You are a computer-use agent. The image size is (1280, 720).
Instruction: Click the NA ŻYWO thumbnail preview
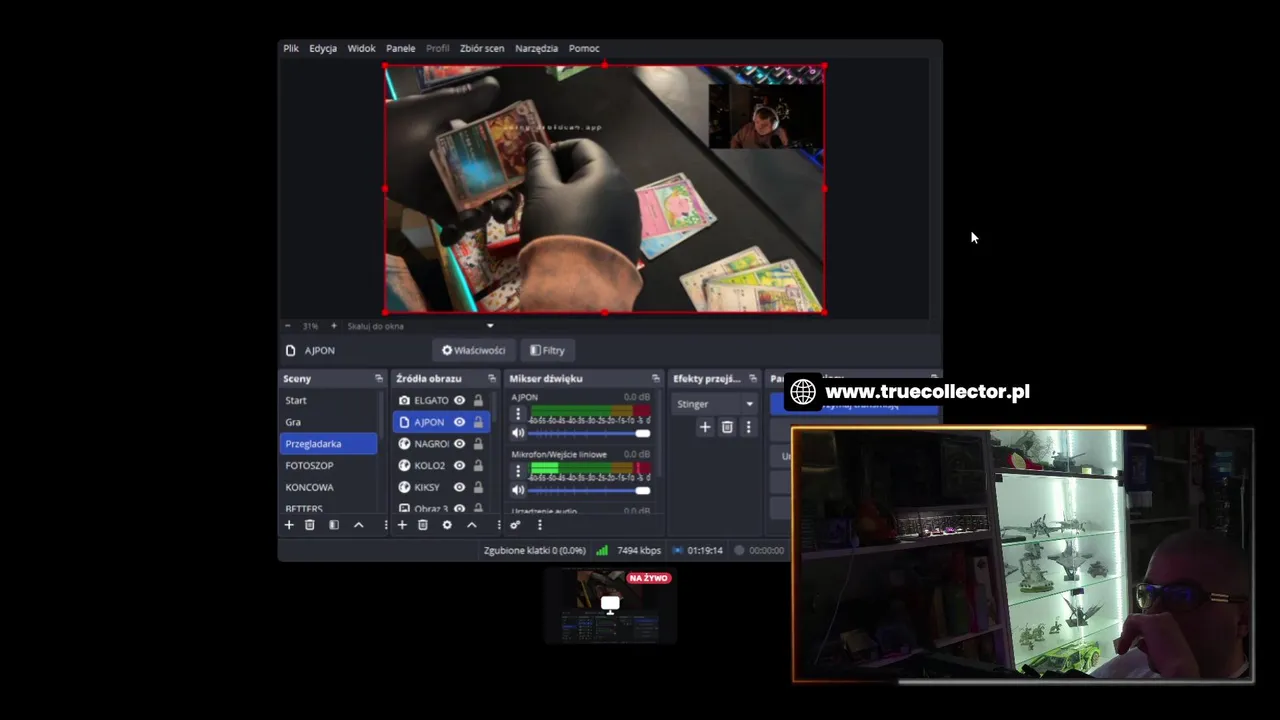coord(611,605)
